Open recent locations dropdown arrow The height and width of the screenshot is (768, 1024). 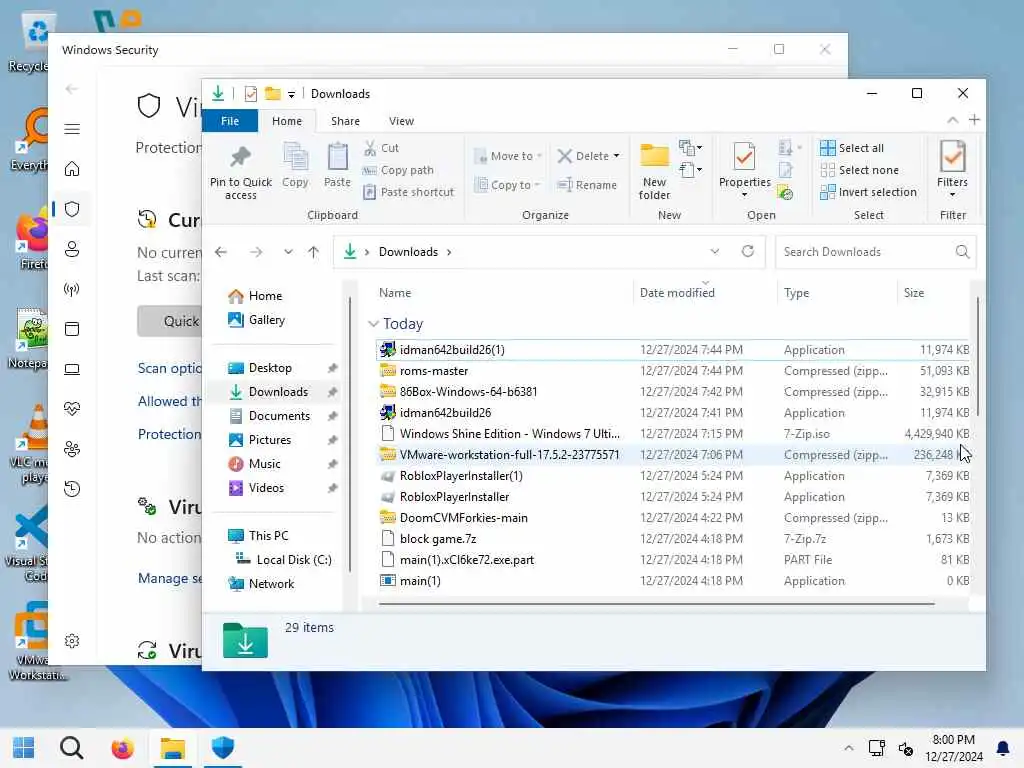pyautogui.click(x=288, y=252)
